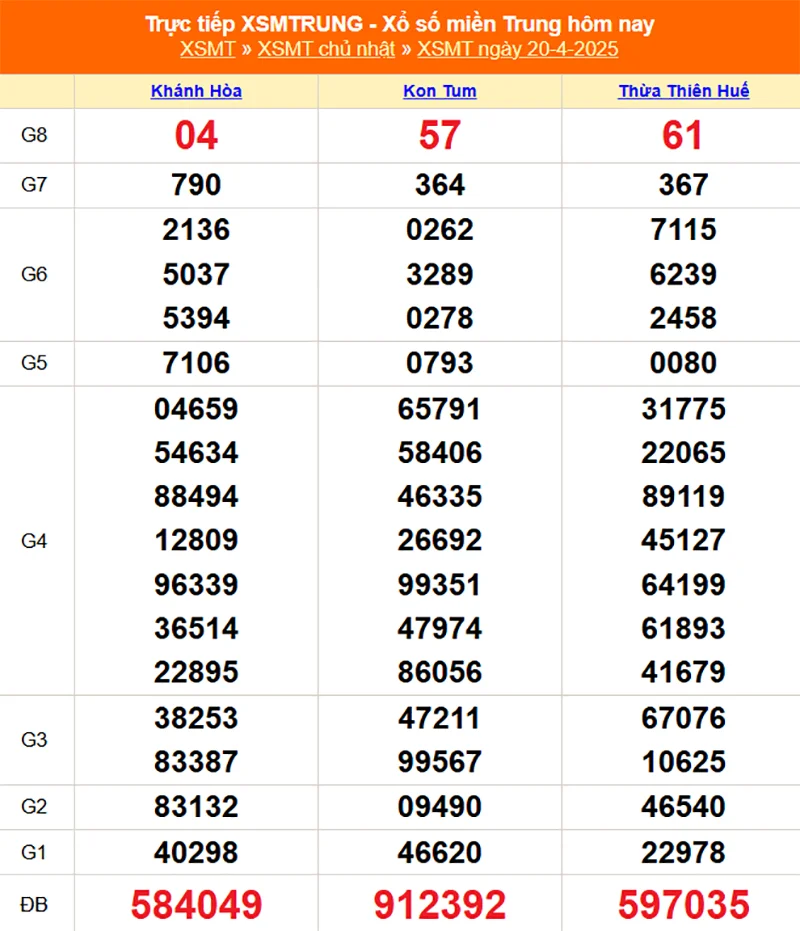Click G4 result 41679
800x931 pixels.
(683, 672)
